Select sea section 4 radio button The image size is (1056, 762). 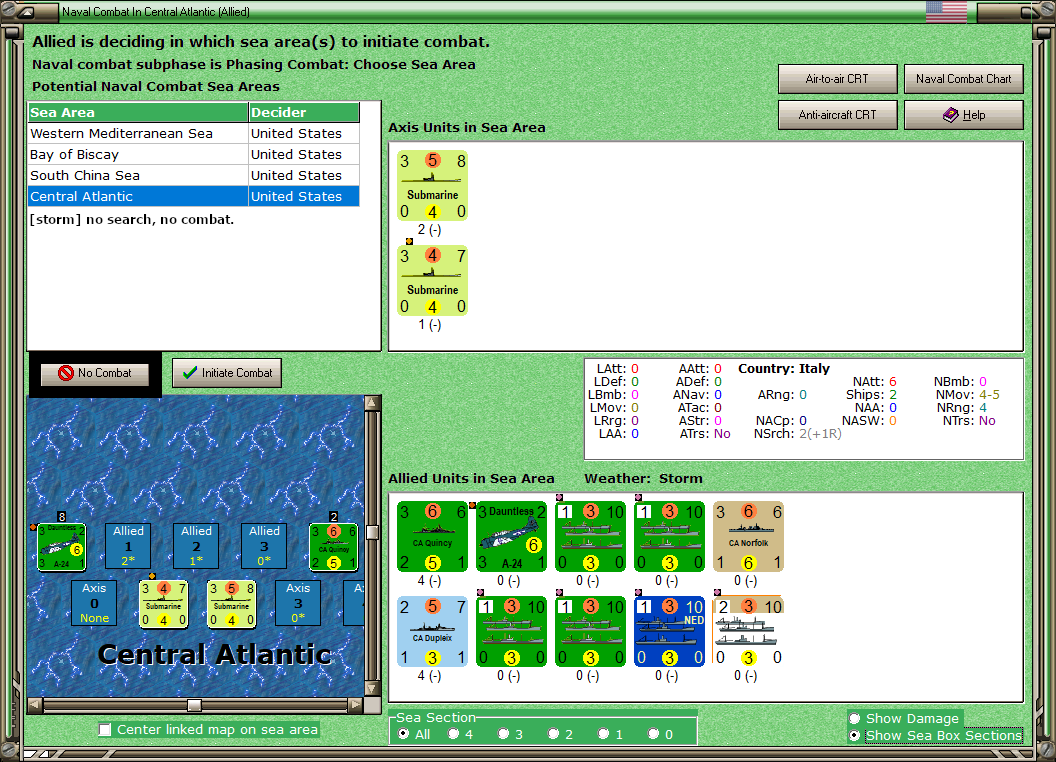(453, 734)
